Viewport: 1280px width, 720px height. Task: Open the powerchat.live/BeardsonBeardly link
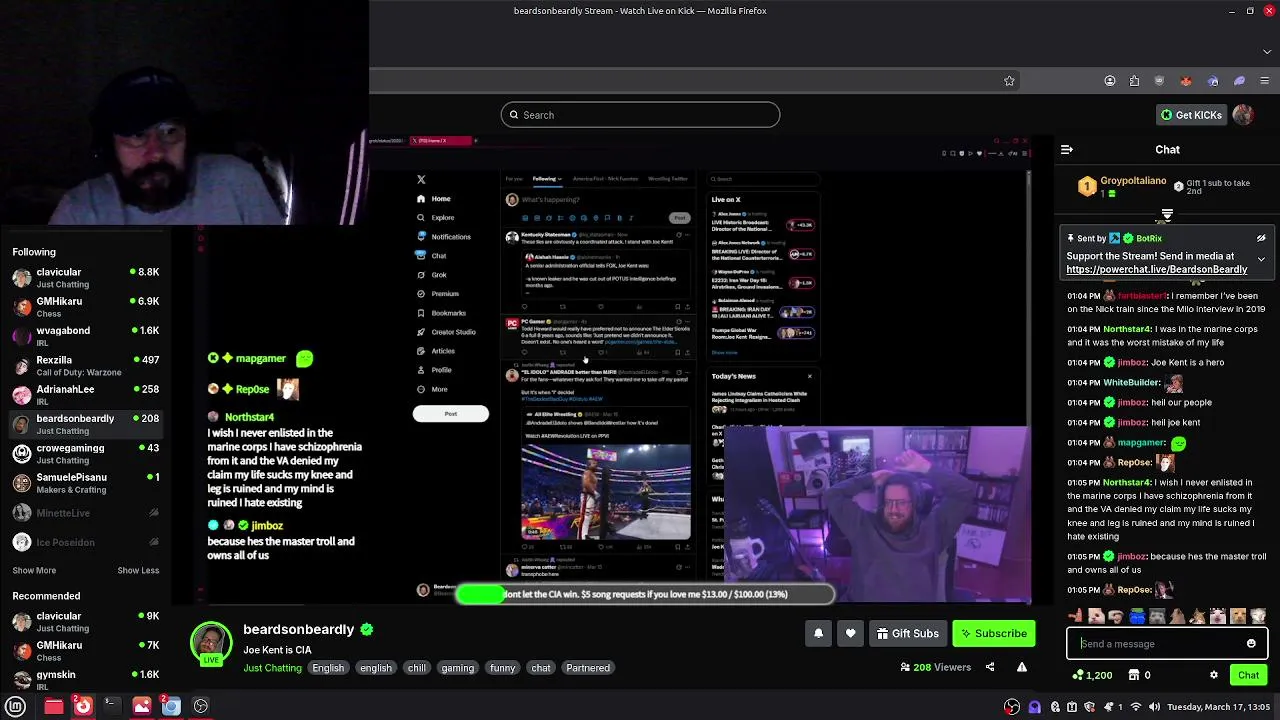pos(1156,269)
